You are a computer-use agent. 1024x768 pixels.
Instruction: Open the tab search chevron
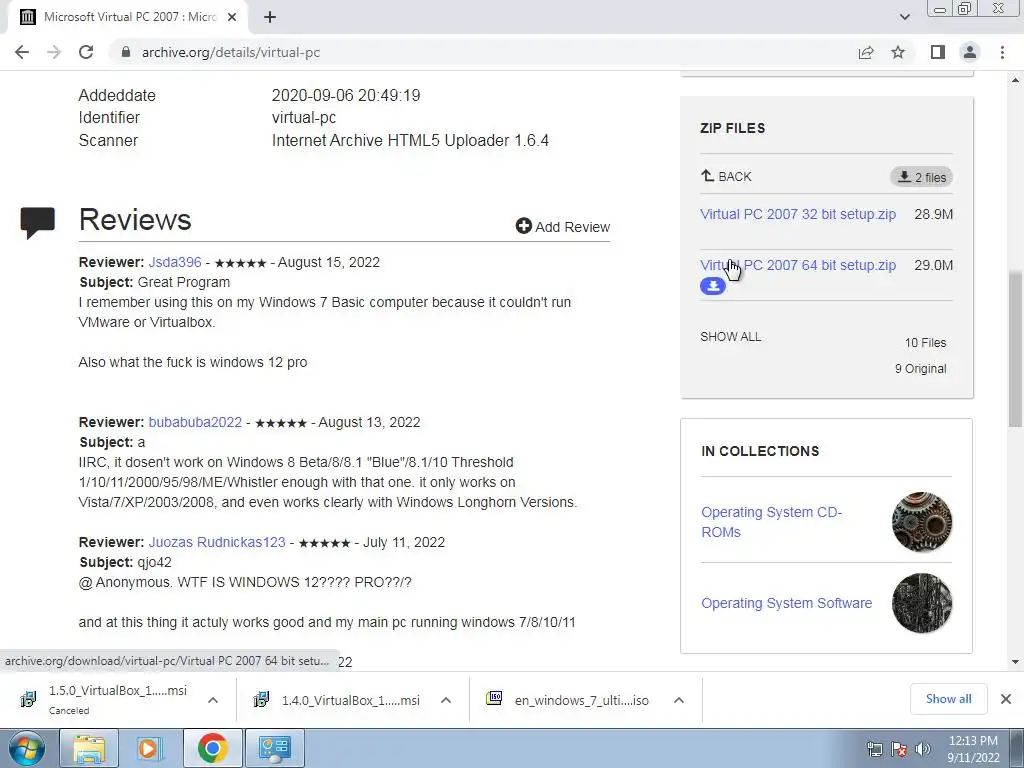pos(904,17)
